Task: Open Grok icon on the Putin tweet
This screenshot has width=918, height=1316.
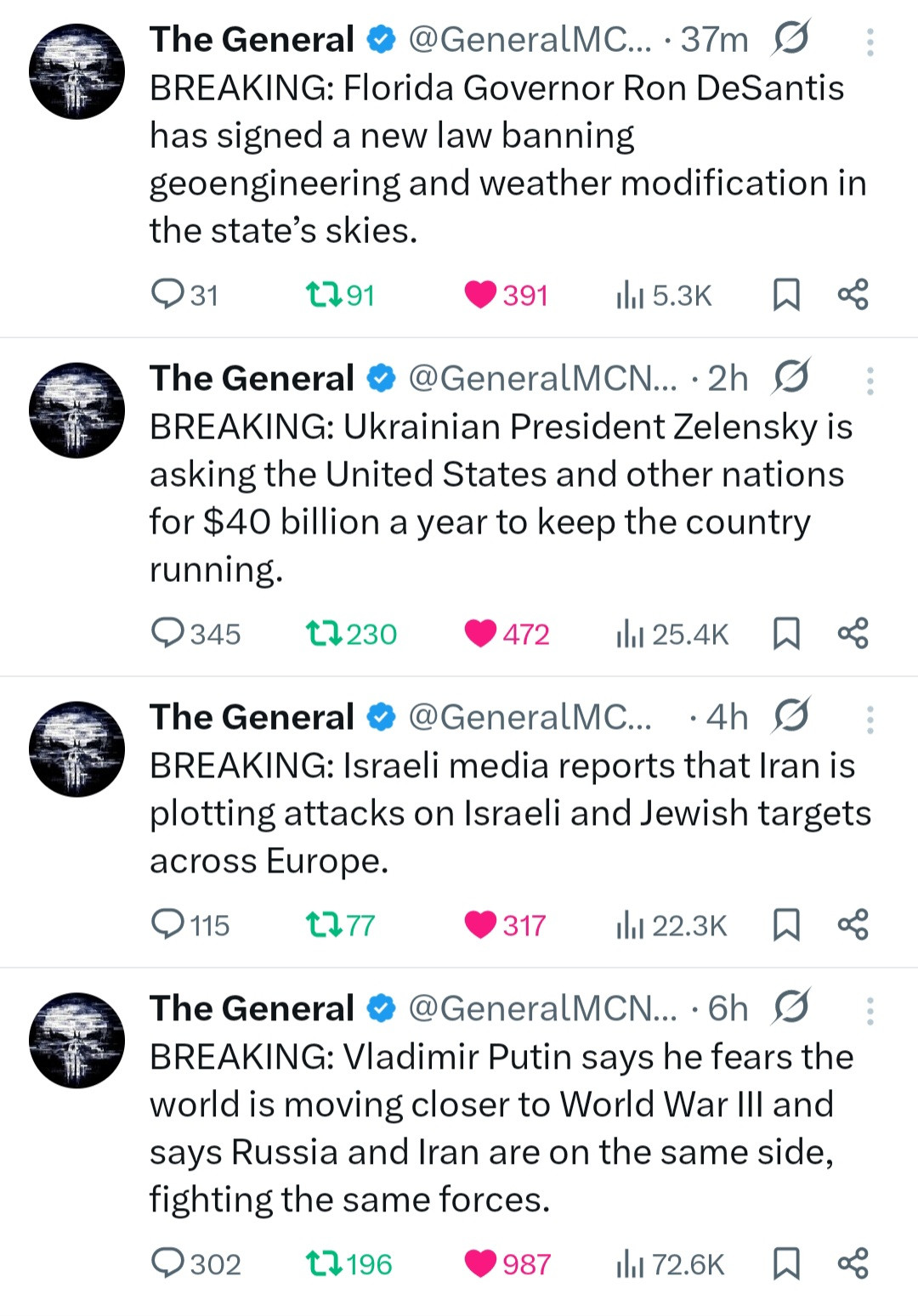Action: click(x=791, y=1008)
